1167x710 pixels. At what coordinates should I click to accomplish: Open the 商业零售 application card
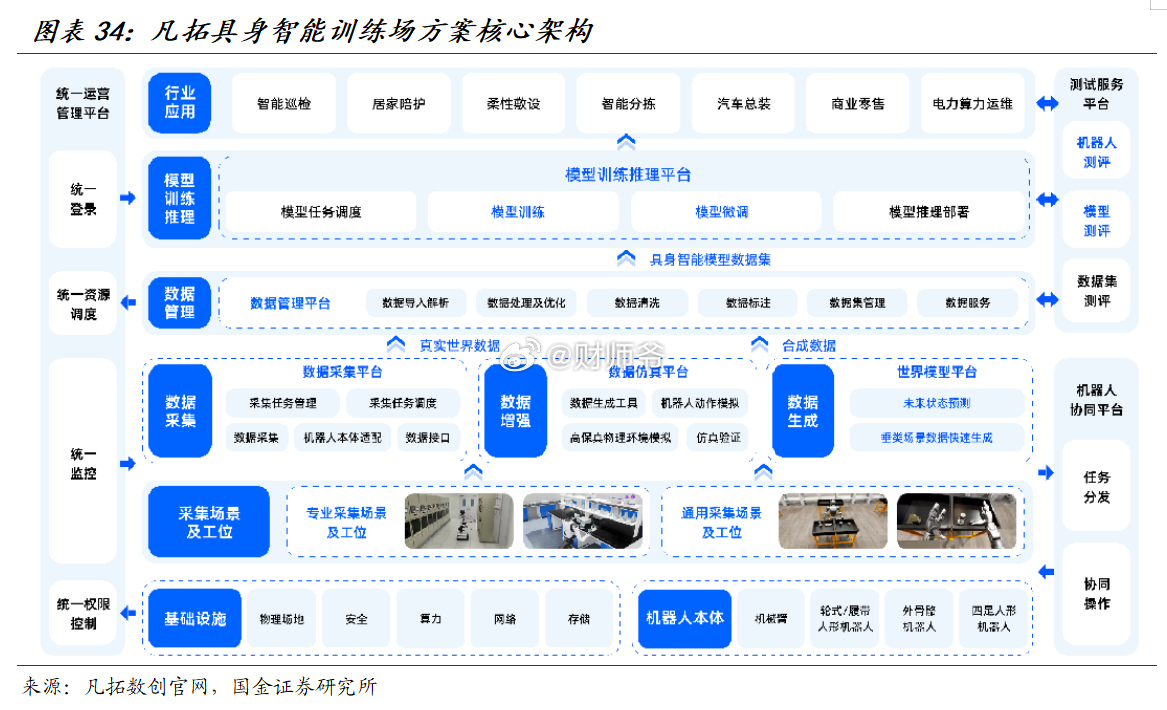(858, 103)
